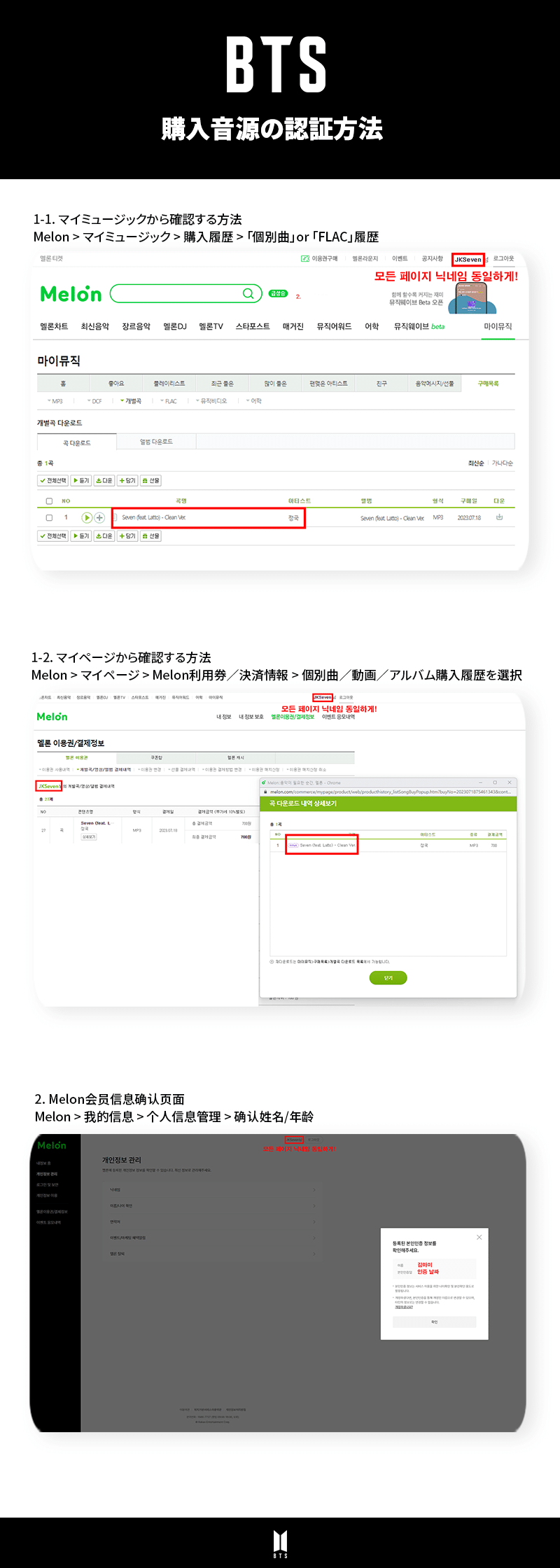Expand the 개별곡 filter dropdown
The height and width of the screenshot is (1568, 560).
131,401
